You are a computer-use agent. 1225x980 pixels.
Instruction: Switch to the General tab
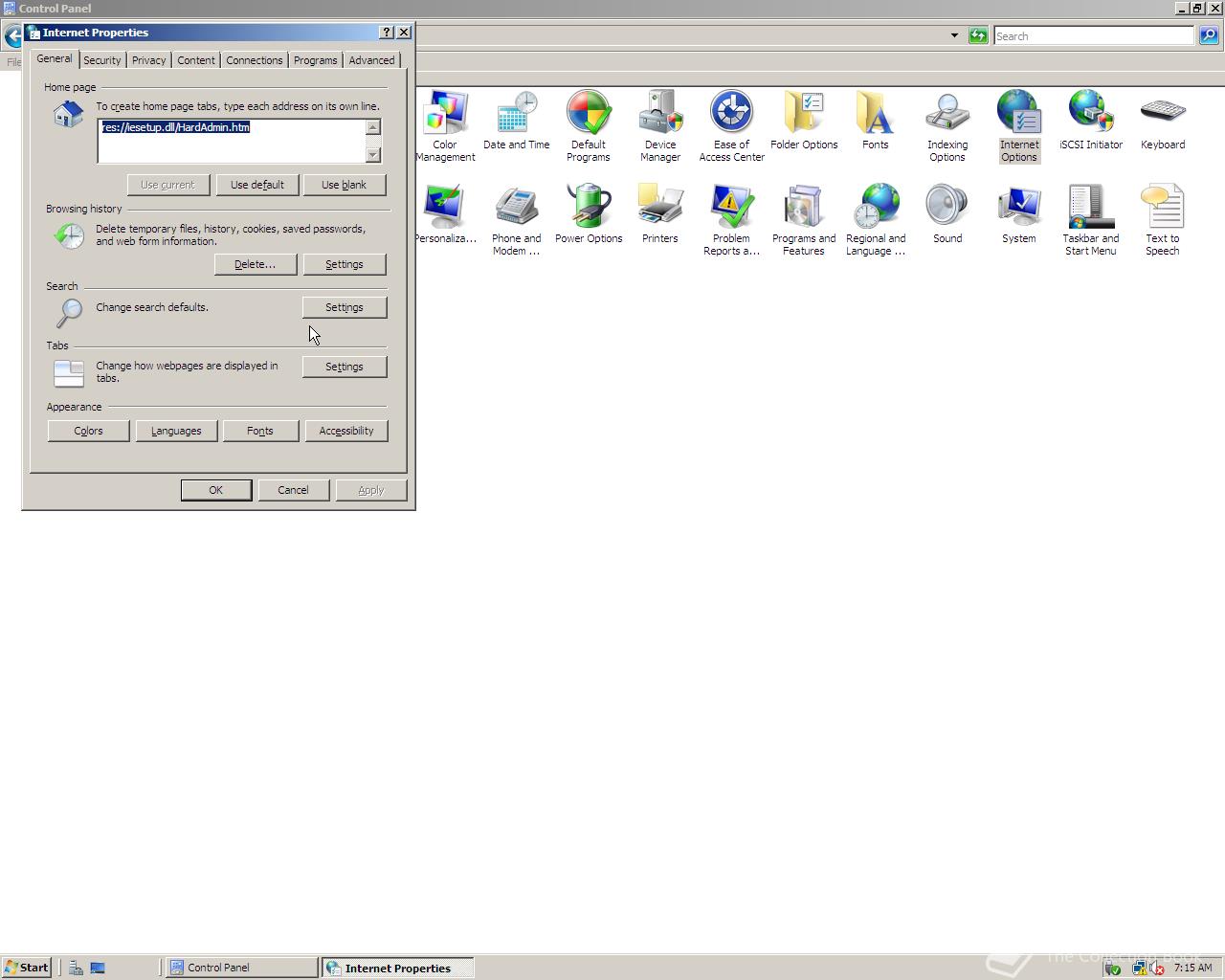click(55, 58)
